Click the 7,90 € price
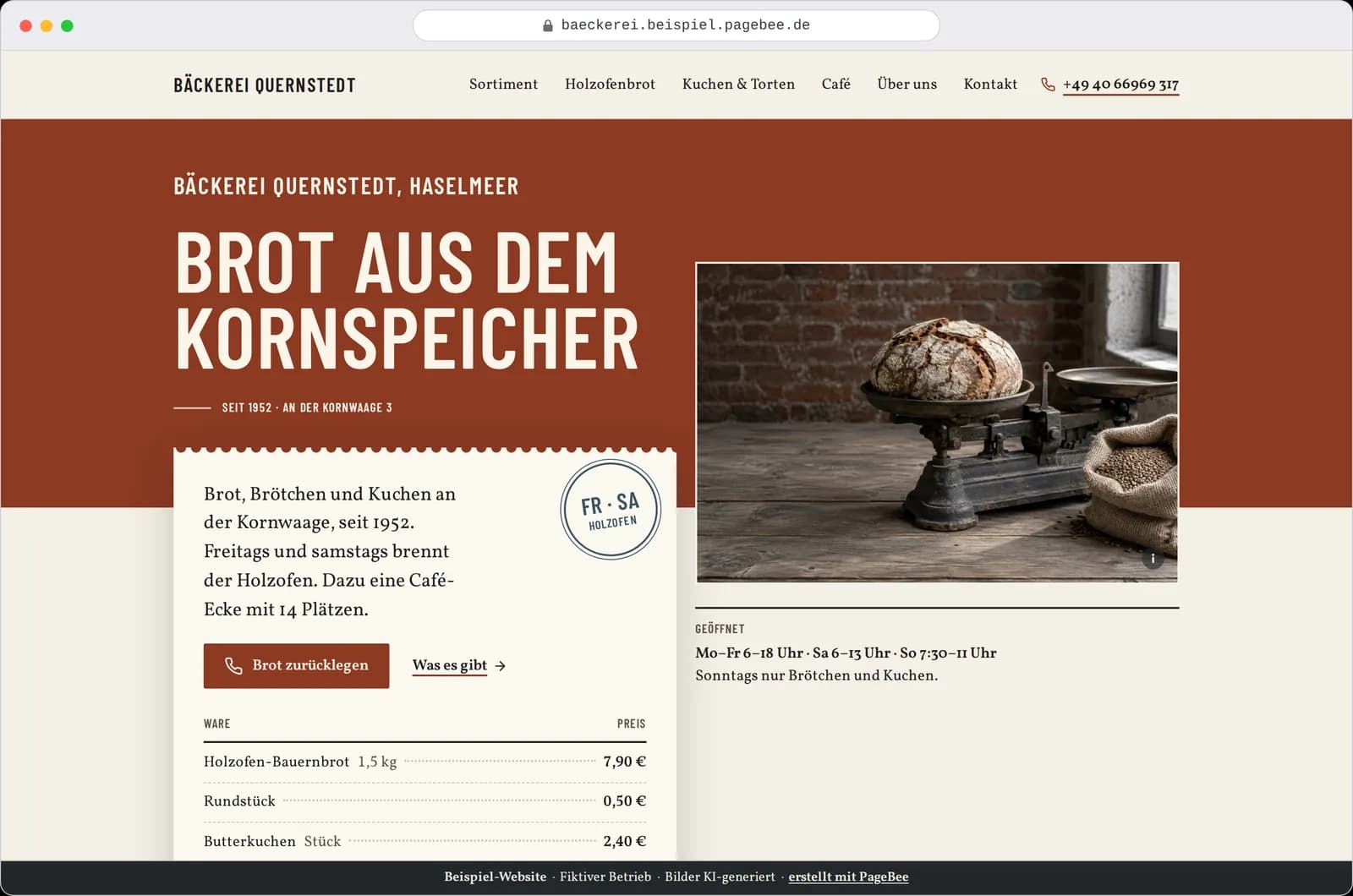The height and width of the screenshot is (896, 1353). pyautogui.click(x=624, y=762)
